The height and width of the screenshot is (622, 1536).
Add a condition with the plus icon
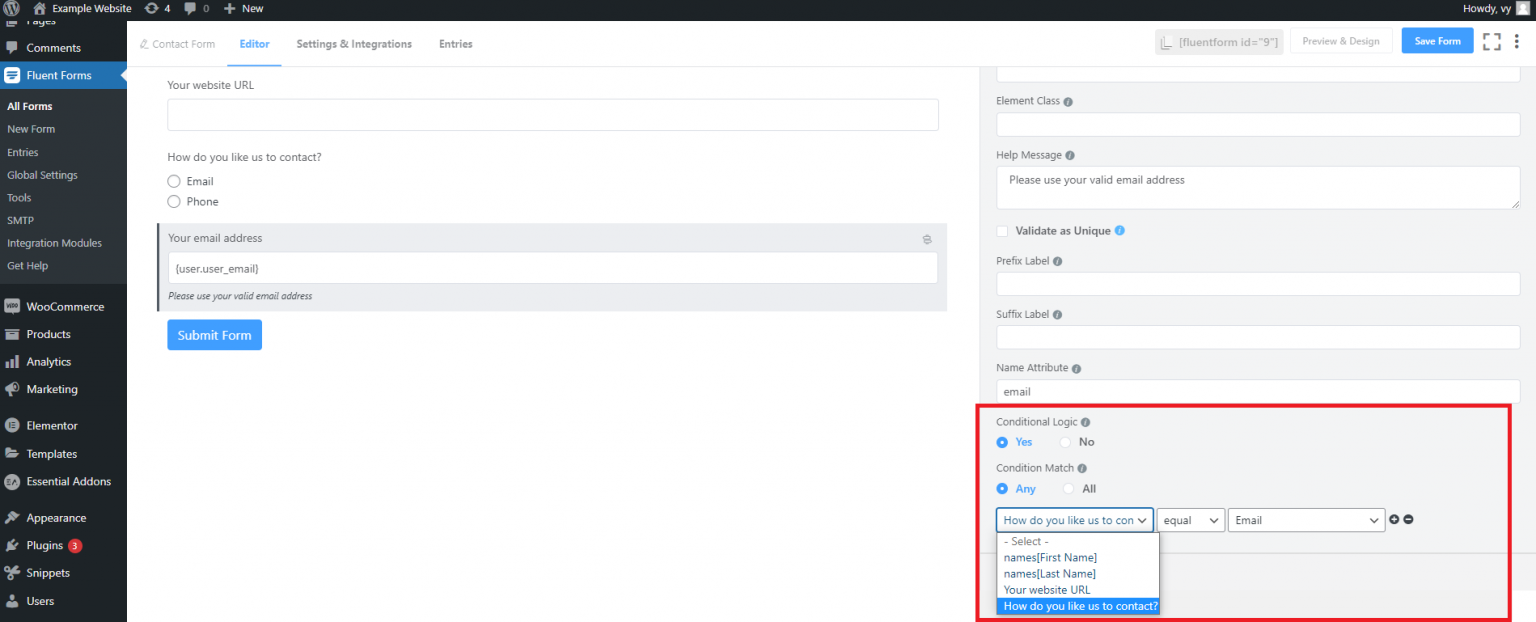click(1394, 519)
